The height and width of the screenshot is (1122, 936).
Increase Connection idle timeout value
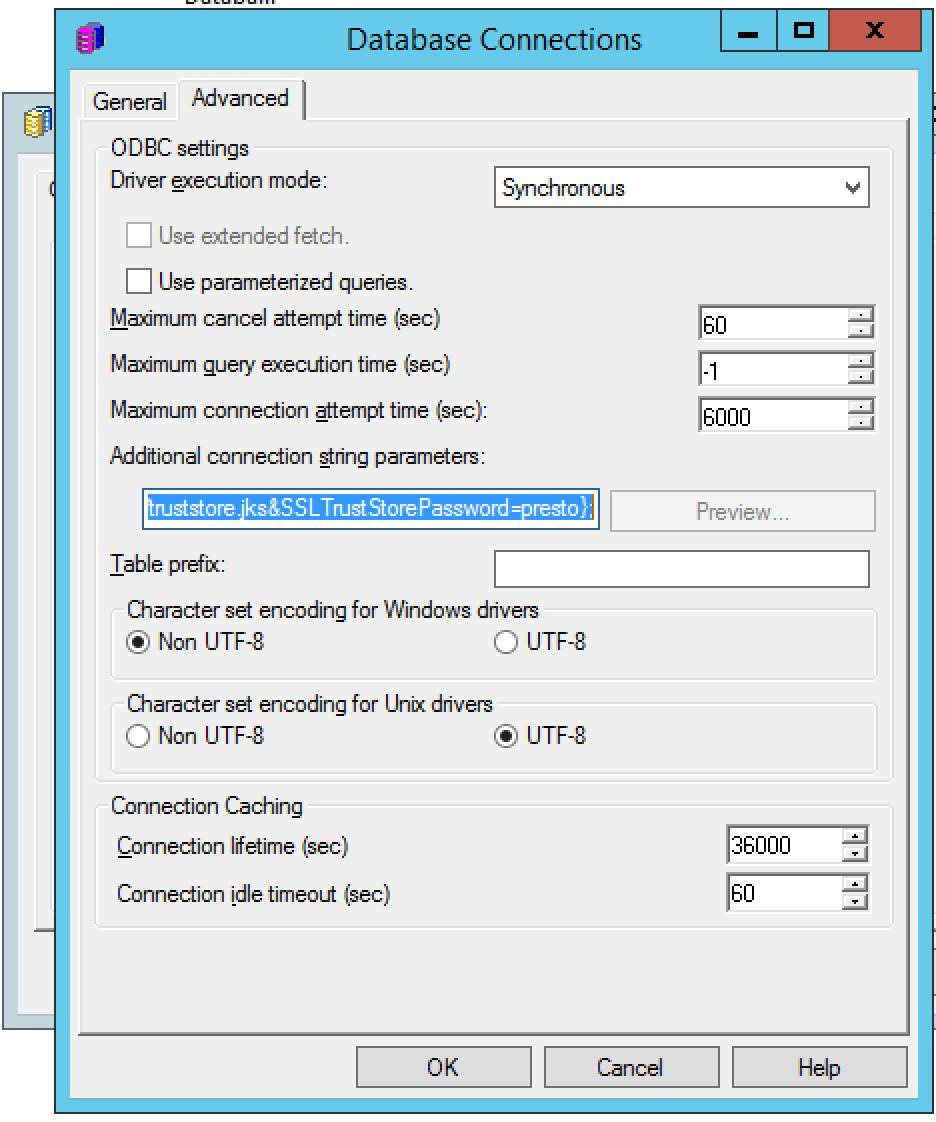tap(855, 884)
